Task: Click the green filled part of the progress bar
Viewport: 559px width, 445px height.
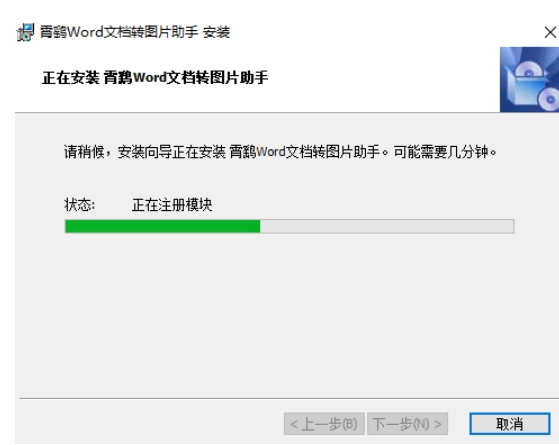Action: click(x=163, y=226)
